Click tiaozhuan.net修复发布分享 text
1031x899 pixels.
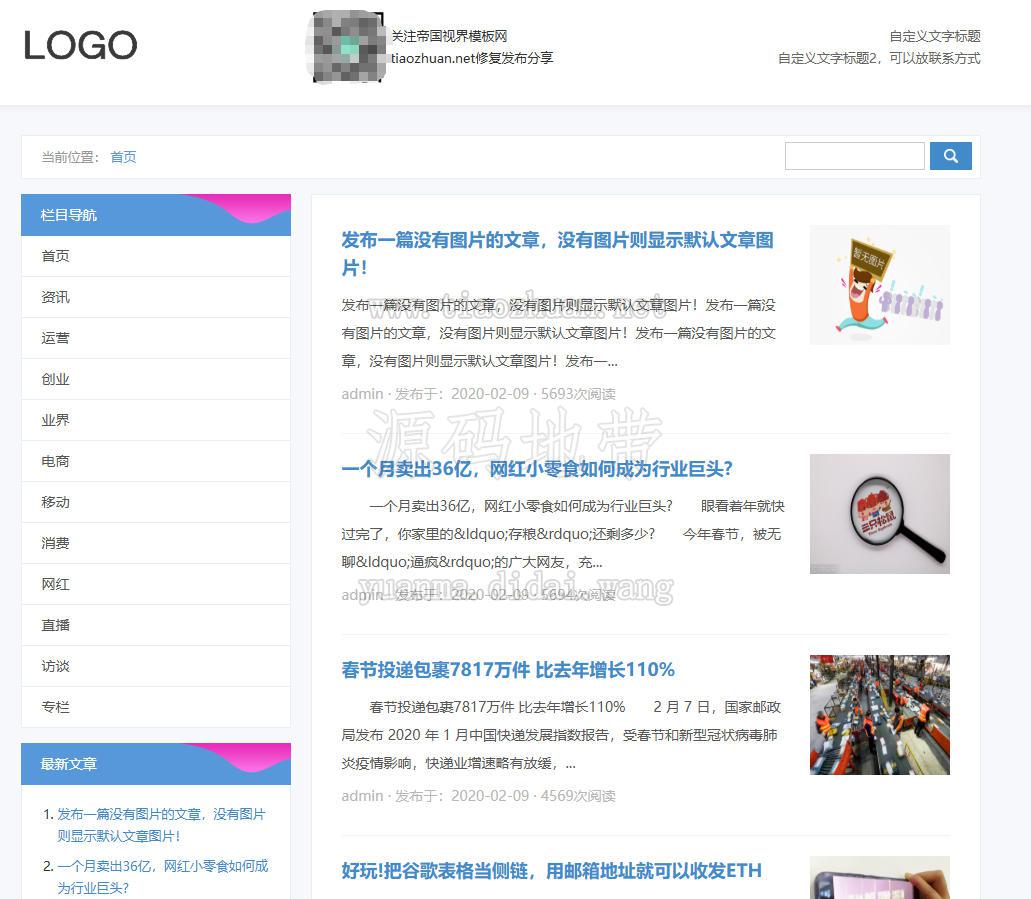point(472,58)
